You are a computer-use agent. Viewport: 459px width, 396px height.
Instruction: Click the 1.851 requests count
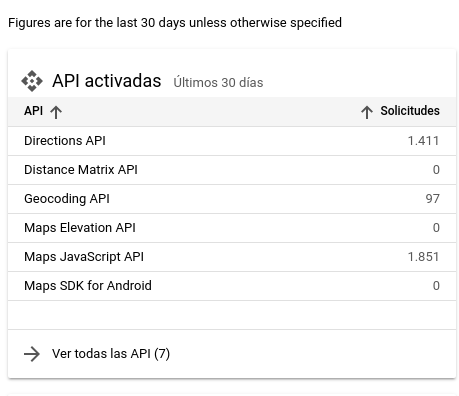coord(423,257)
